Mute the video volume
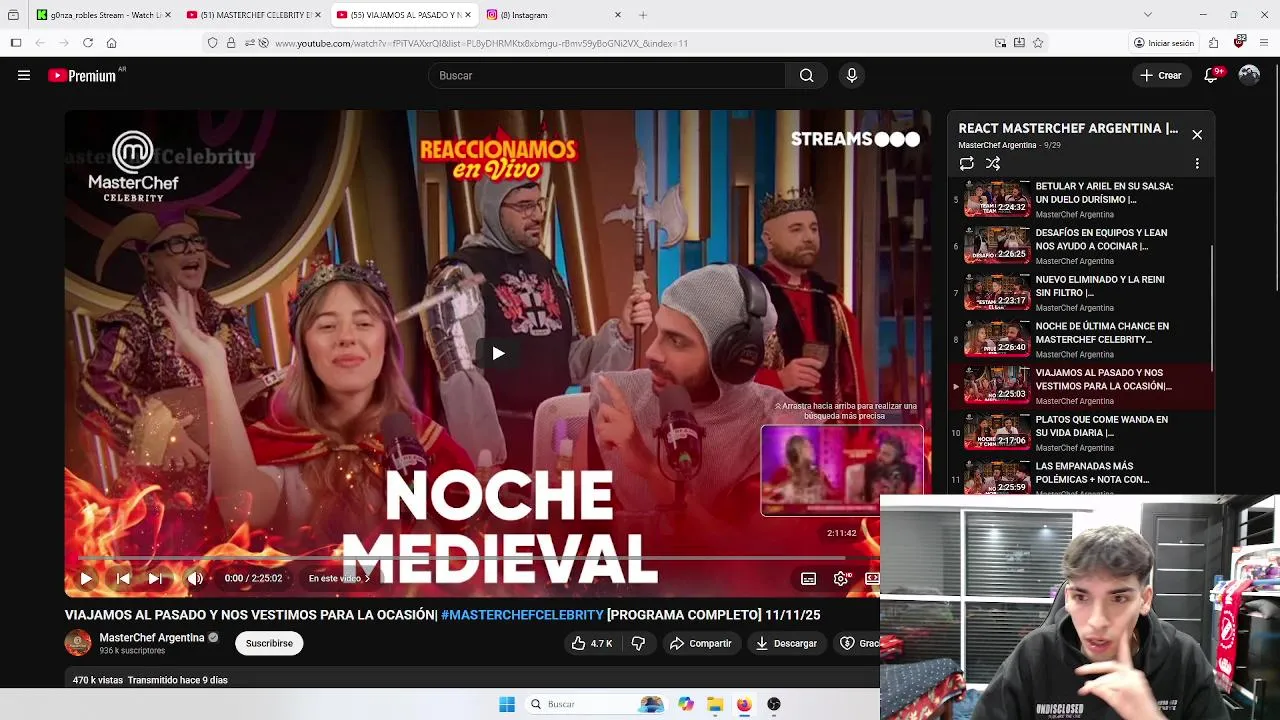The height and width of the screenshot is (720, 1280). [195, 578]
